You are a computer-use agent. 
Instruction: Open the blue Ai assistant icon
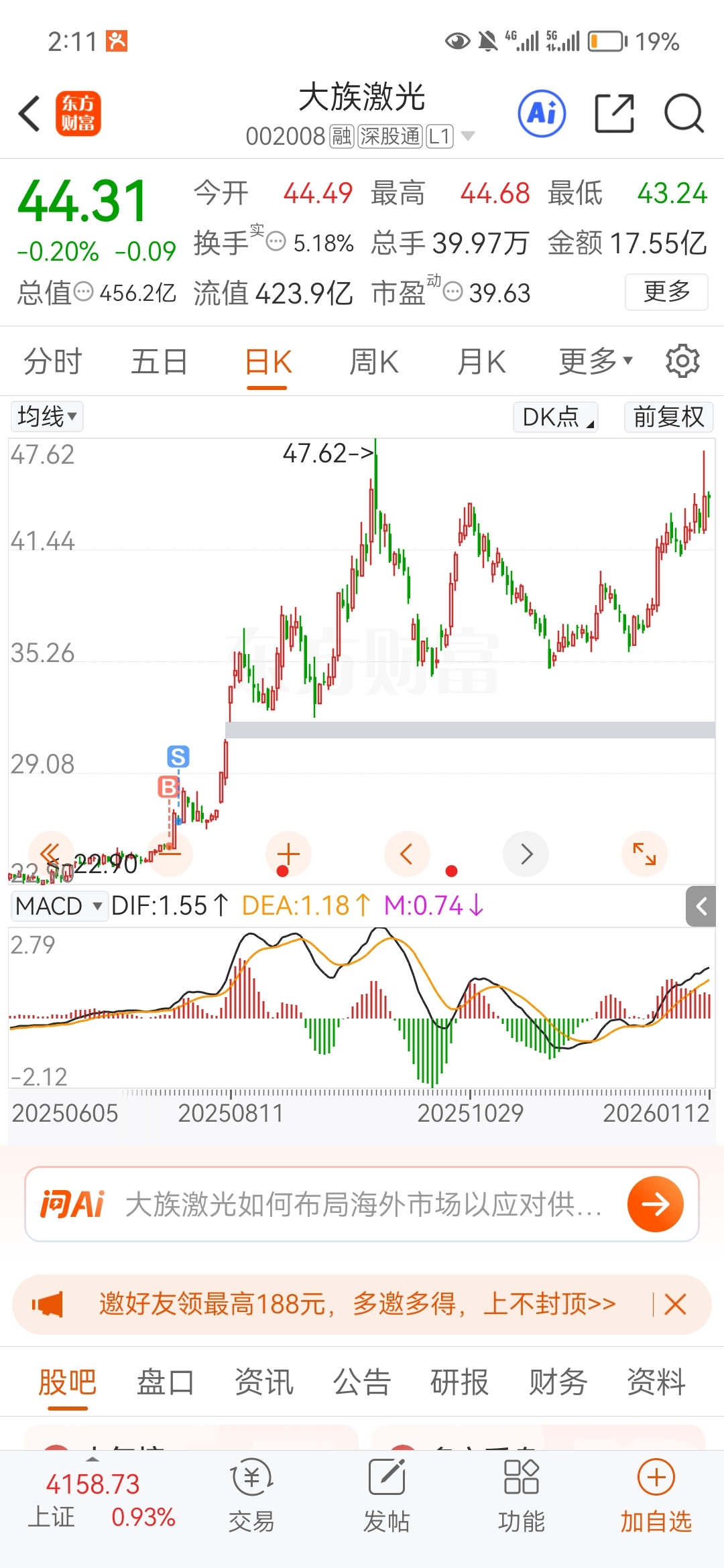click(542, 113)
